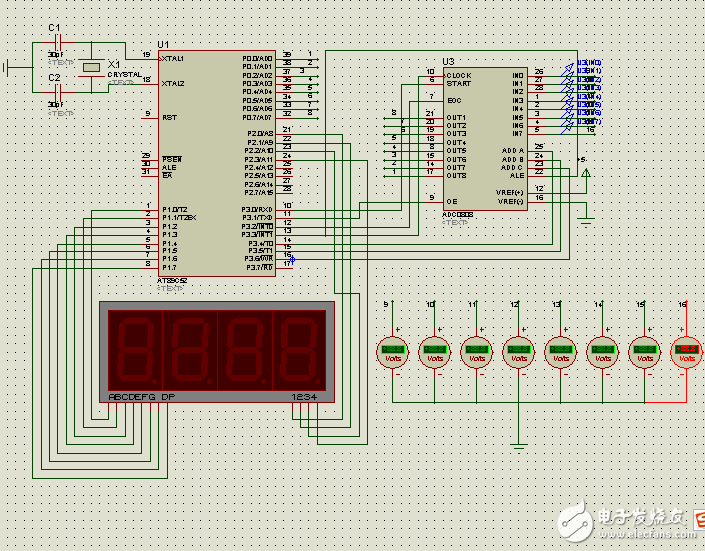Click the P0.0/AD0 pin label

point(257,59)
